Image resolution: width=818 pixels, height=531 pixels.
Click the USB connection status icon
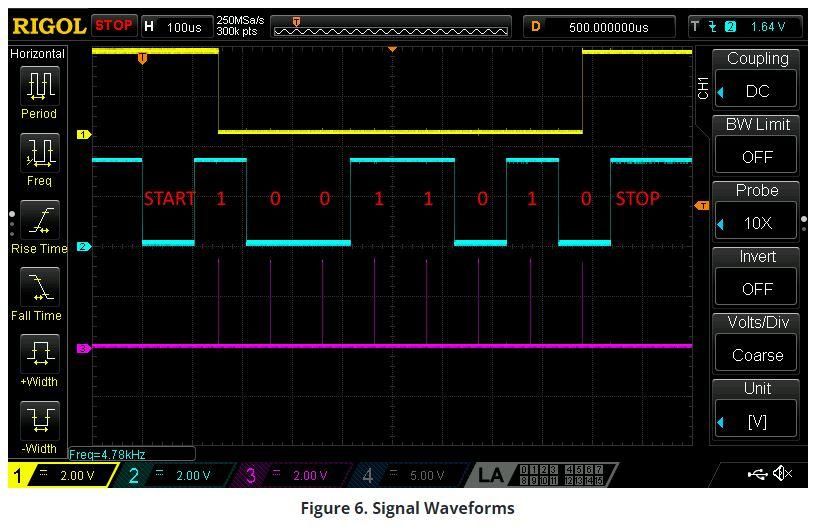757,474
